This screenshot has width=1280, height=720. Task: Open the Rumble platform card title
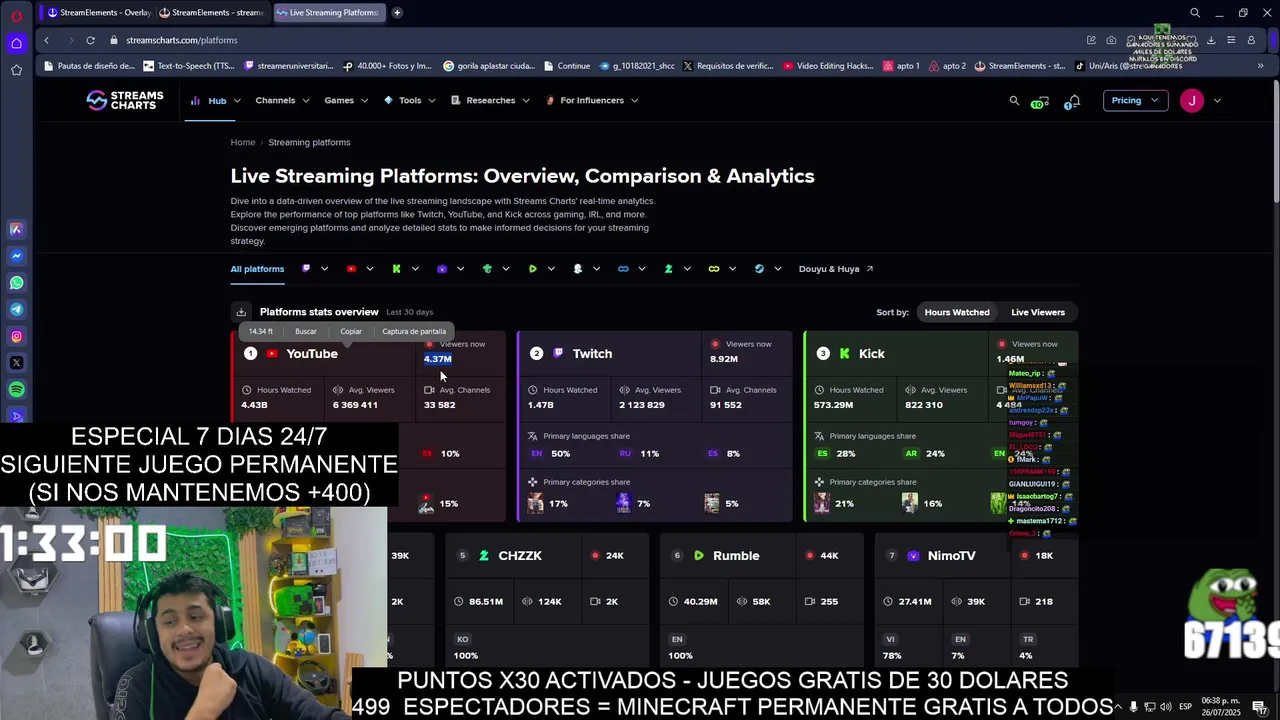pos(736,556)
